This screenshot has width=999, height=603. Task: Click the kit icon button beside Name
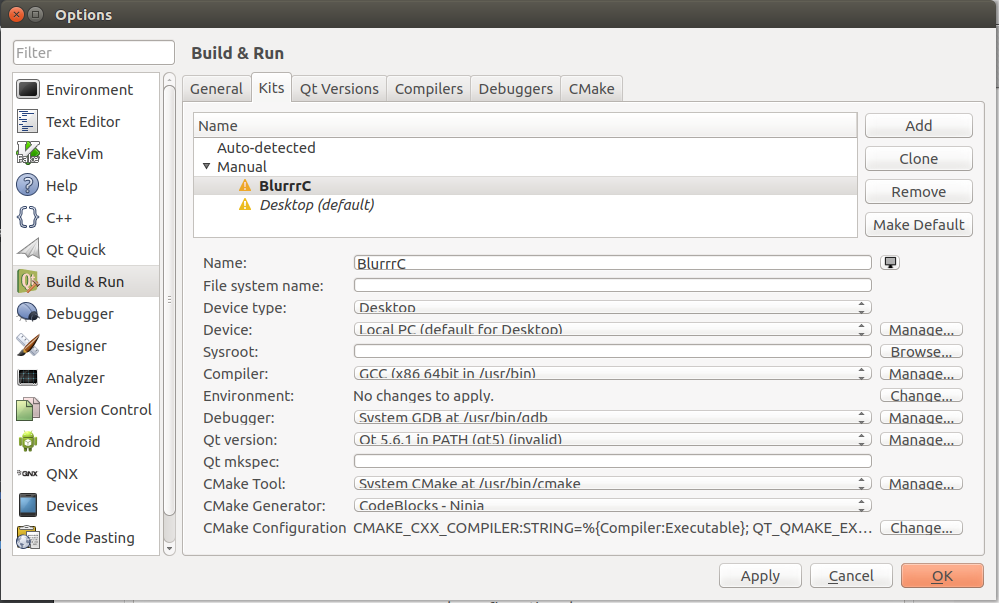(890, 263)
